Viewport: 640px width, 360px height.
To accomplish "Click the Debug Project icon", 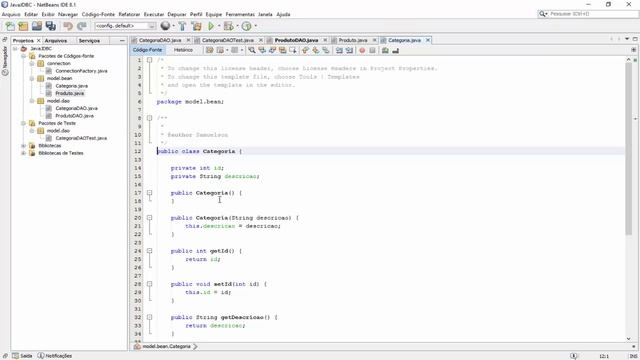I will [x=228, y=26].
